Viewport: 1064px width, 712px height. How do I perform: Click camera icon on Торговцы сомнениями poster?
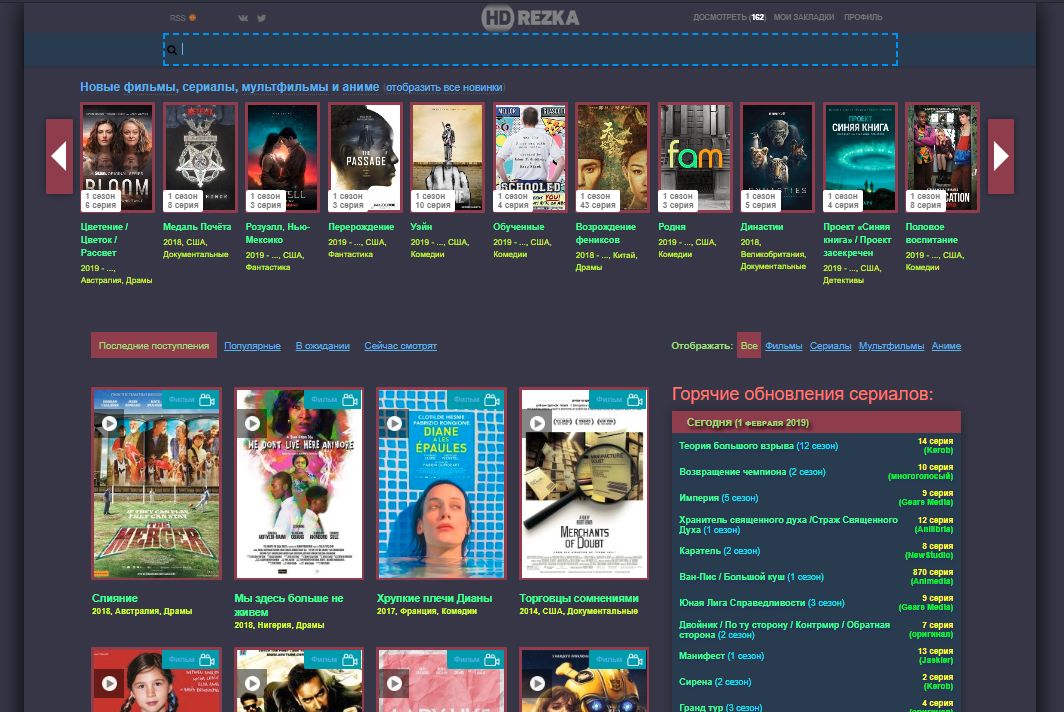point(635,400)
